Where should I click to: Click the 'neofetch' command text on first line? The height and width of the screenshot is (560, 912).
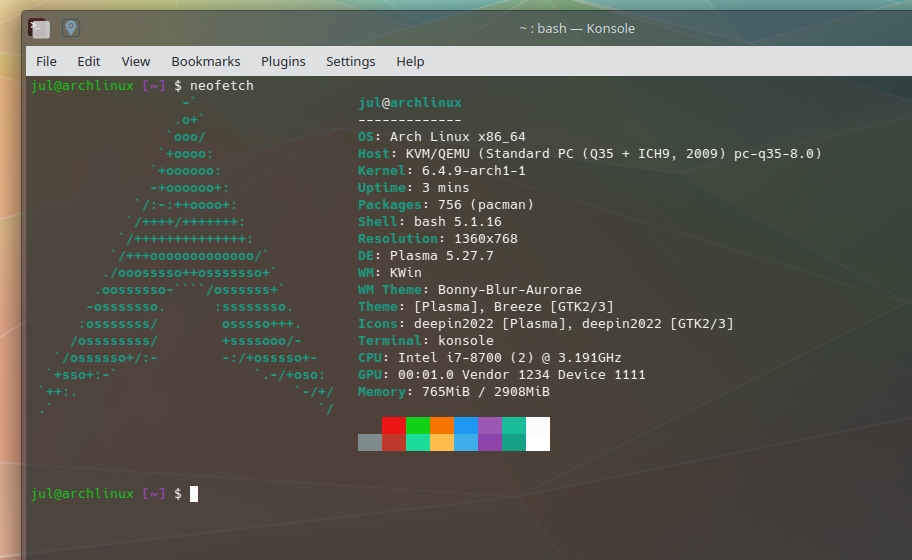(222, 86)
